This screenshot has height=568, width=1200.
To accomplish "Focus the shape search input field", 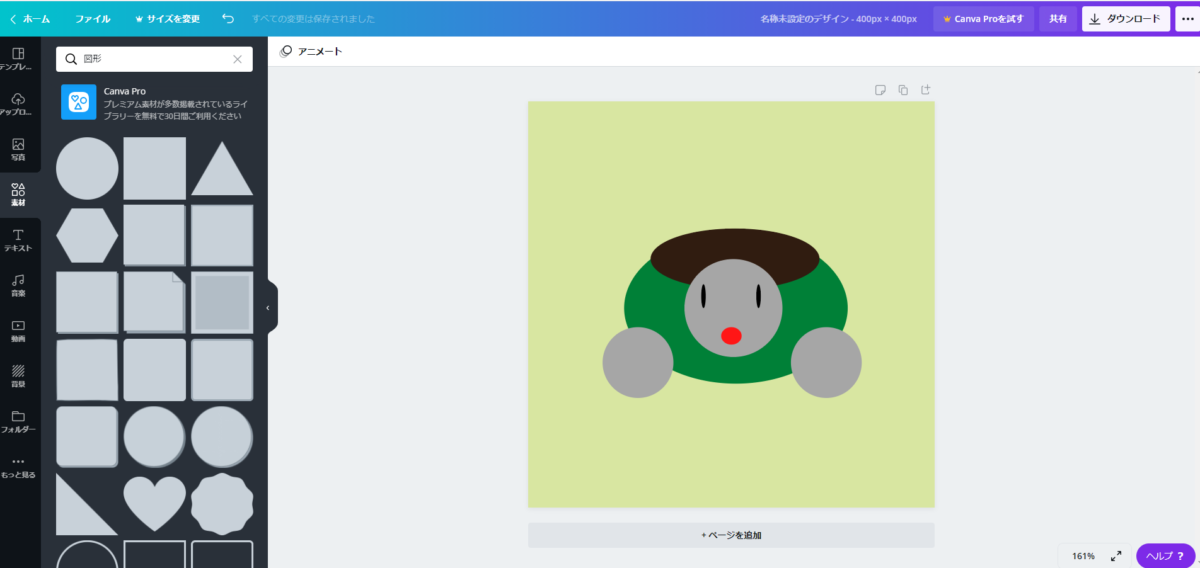I will 154,59.
